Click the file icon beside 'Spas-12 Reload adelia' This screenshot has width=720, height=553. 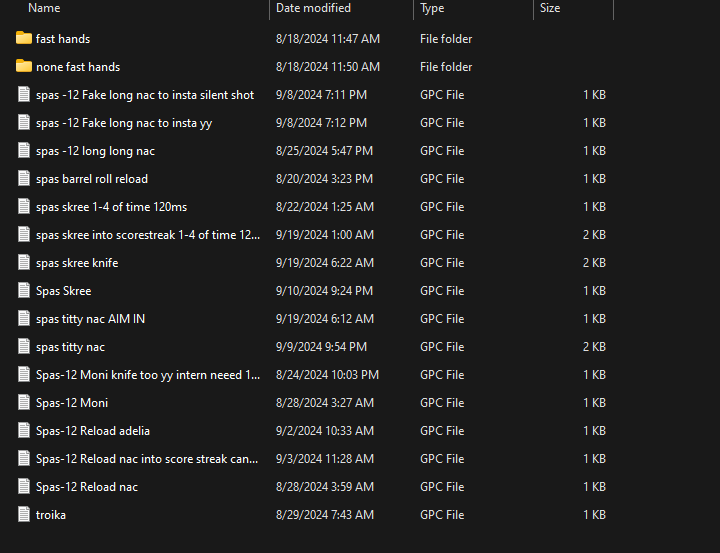pos(24,431)
